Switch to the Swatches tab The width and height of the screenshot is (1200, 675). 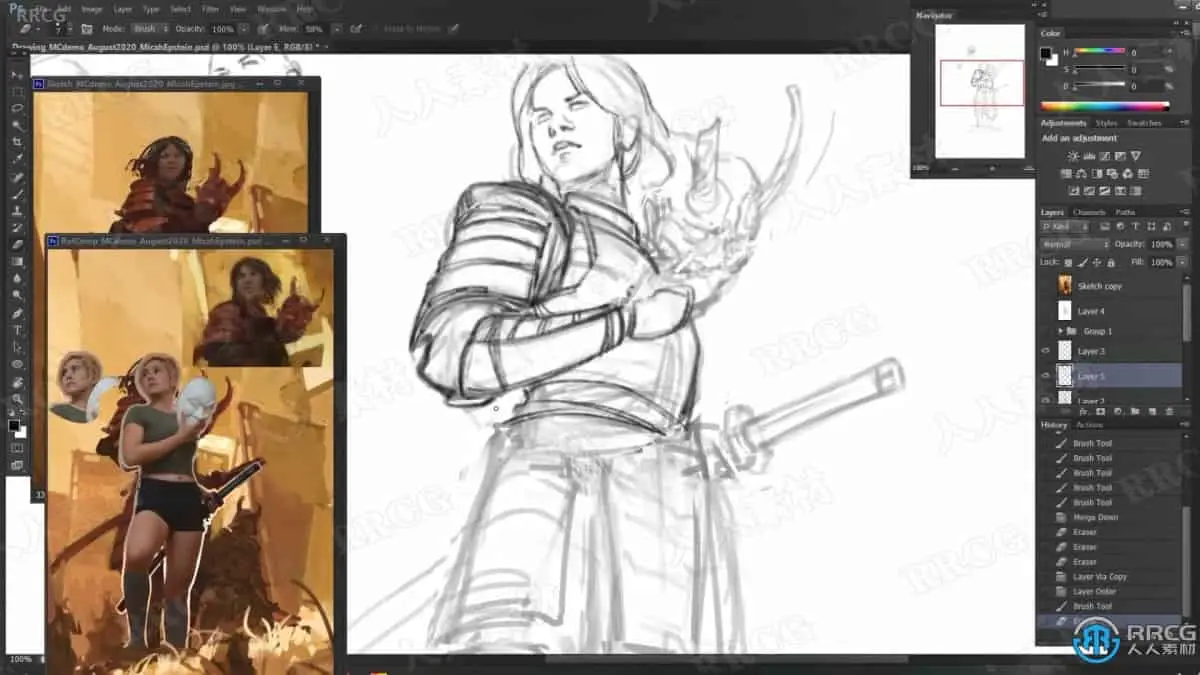click(x=1144, y=123)
